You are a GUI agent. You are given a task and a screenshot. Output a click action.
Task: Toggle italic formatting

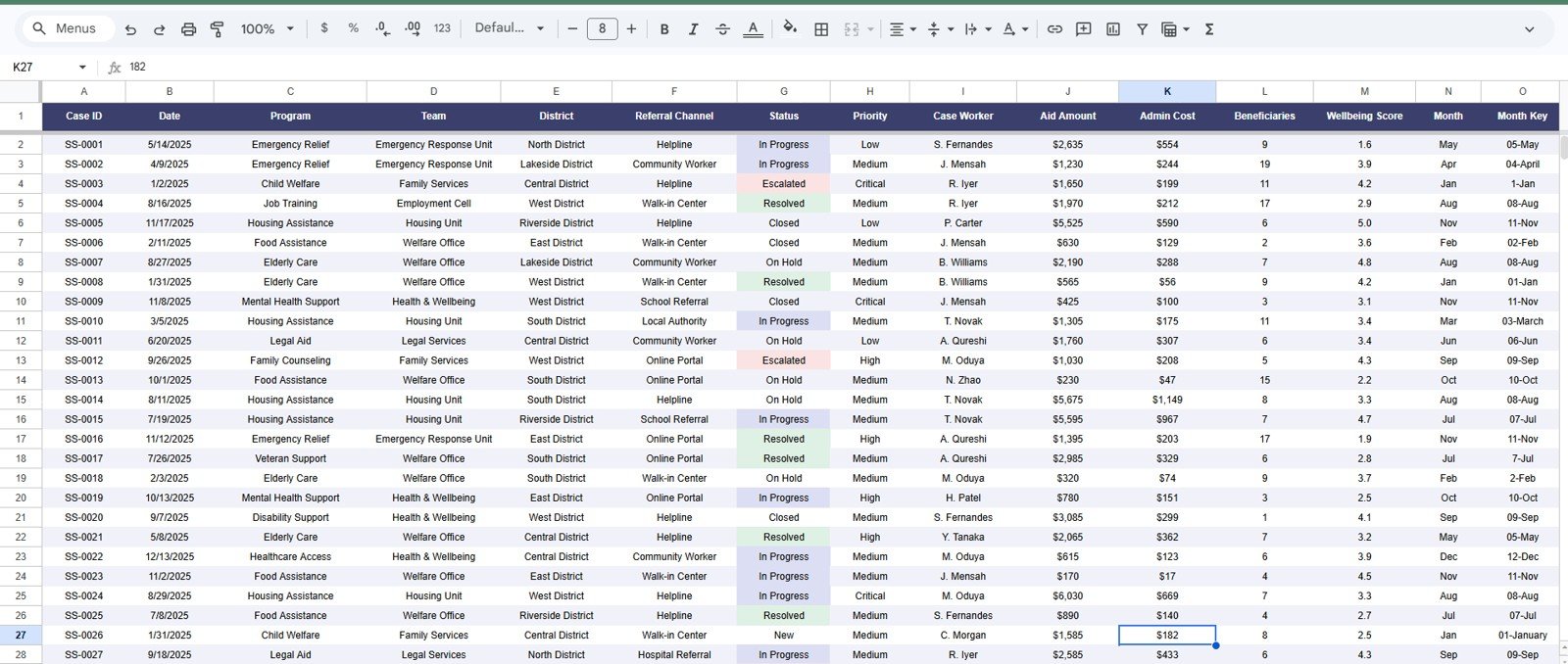point(693,29)
